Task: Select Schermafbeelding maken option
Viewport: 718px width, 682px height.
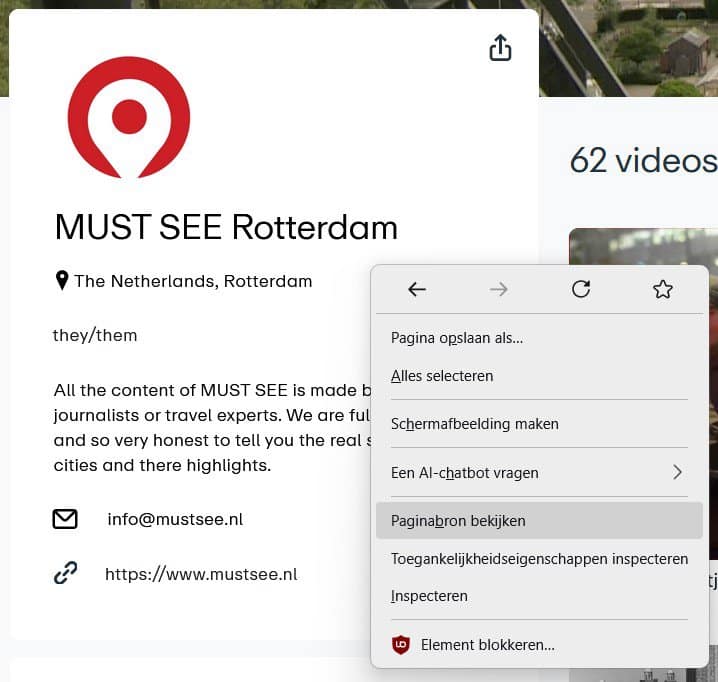Action: point(474,424)
